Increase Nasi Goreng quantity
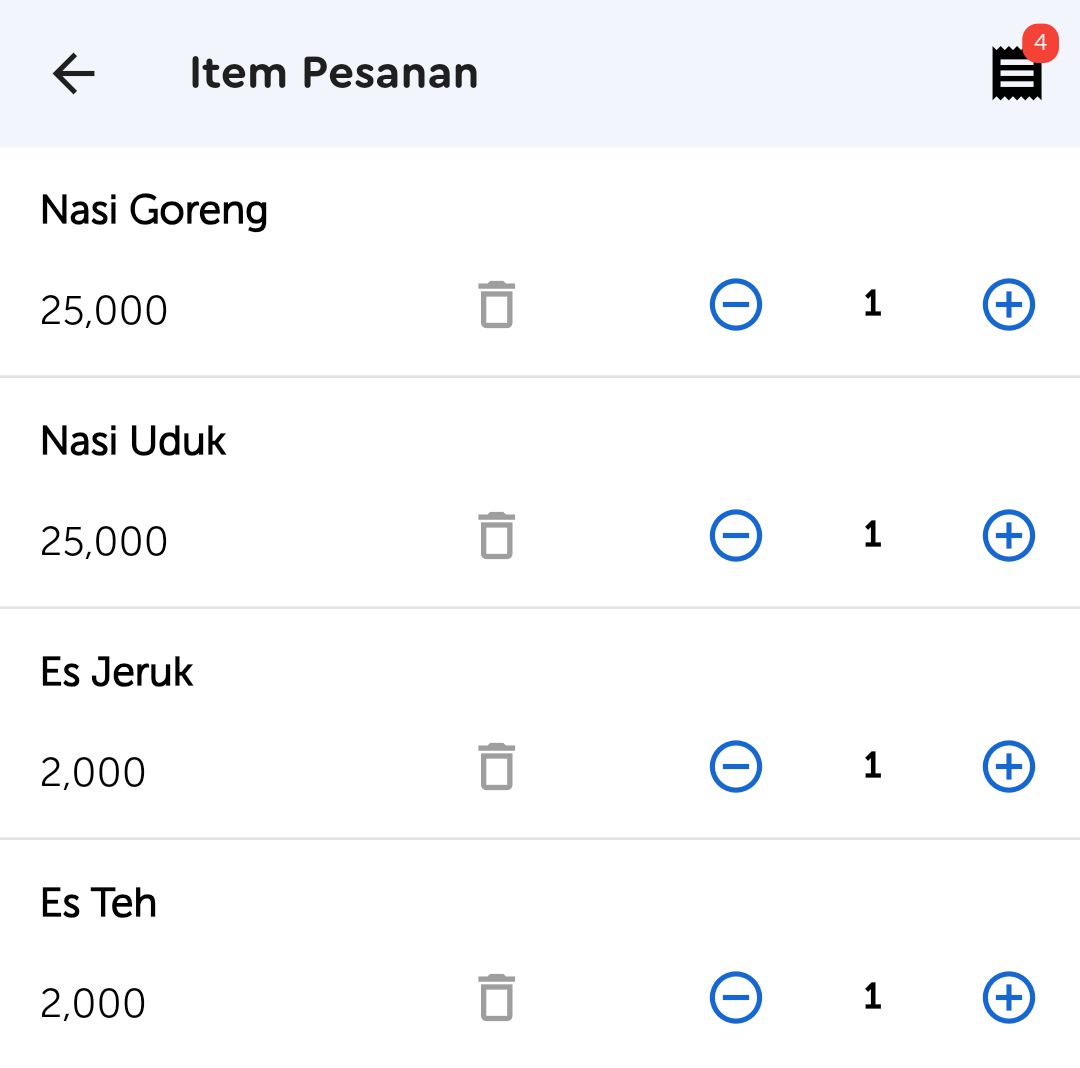The height and width of the screenshot is (1068, 1080). click(1008, 304)
